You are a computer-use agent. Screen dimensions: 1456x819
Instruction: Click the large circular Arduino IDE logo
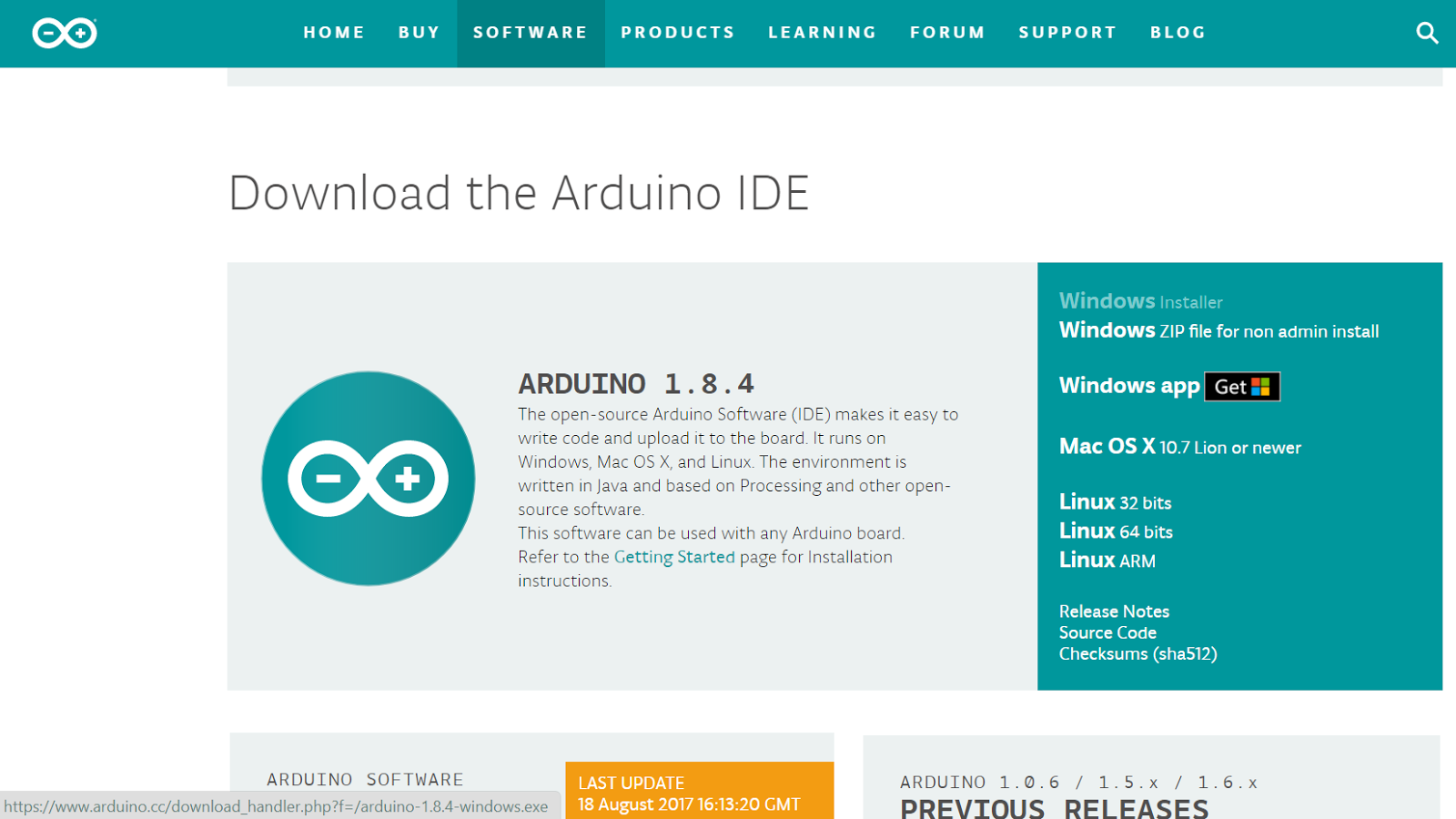pos(368,477)
